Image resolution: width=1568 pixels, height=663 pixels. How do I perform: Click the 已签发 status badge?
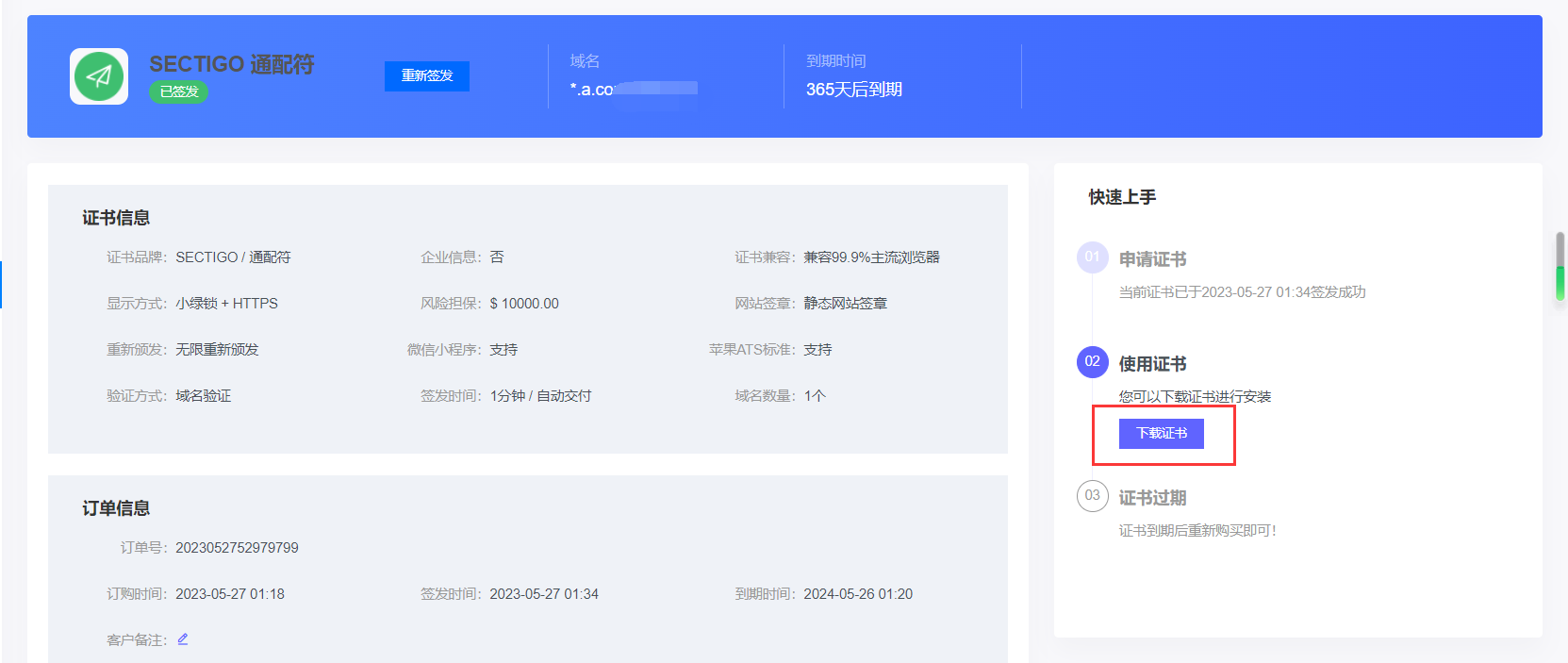tap(179, 91)
